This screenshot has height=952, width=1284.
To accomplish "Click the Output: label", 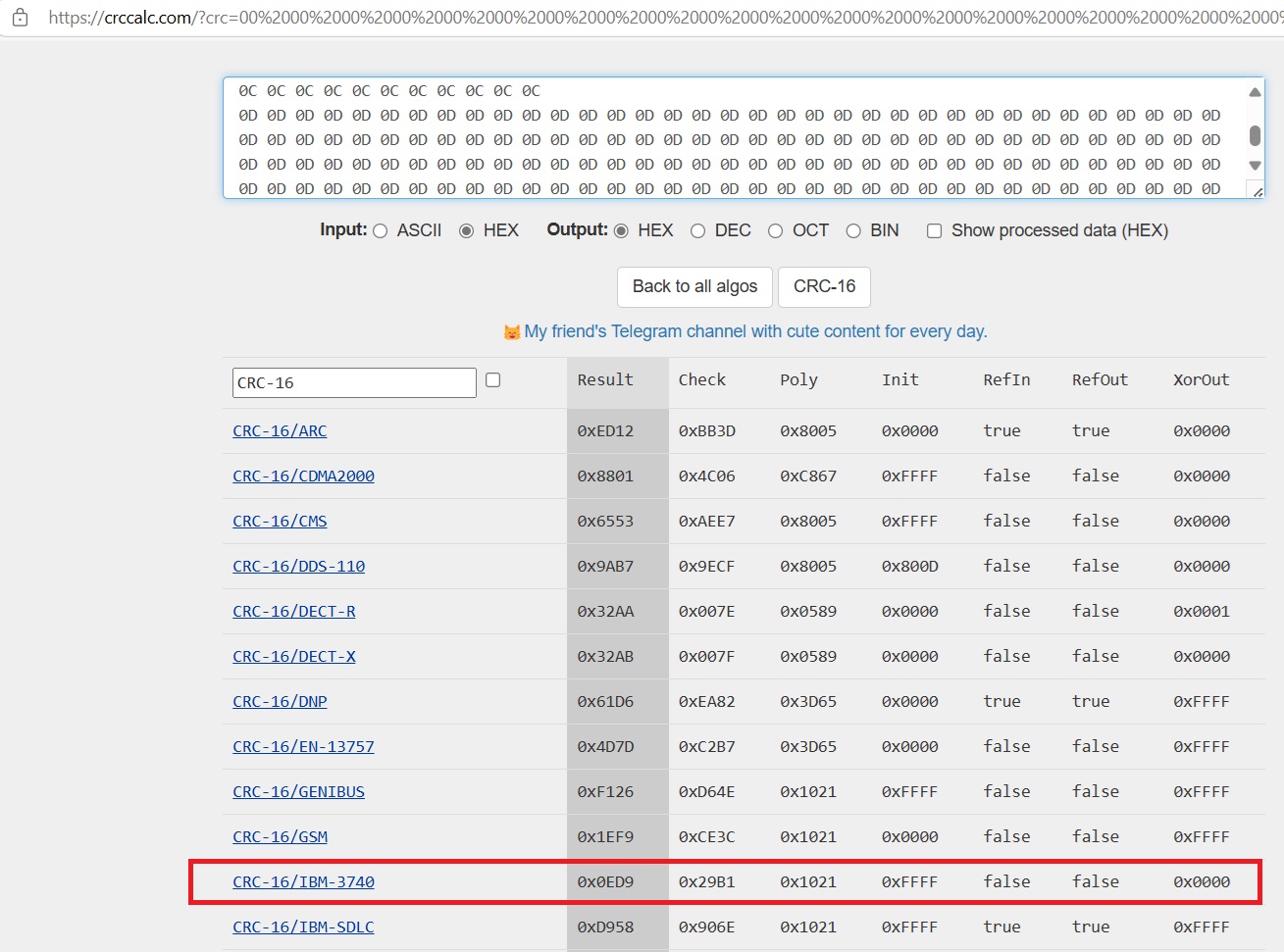I will (577, 229).
